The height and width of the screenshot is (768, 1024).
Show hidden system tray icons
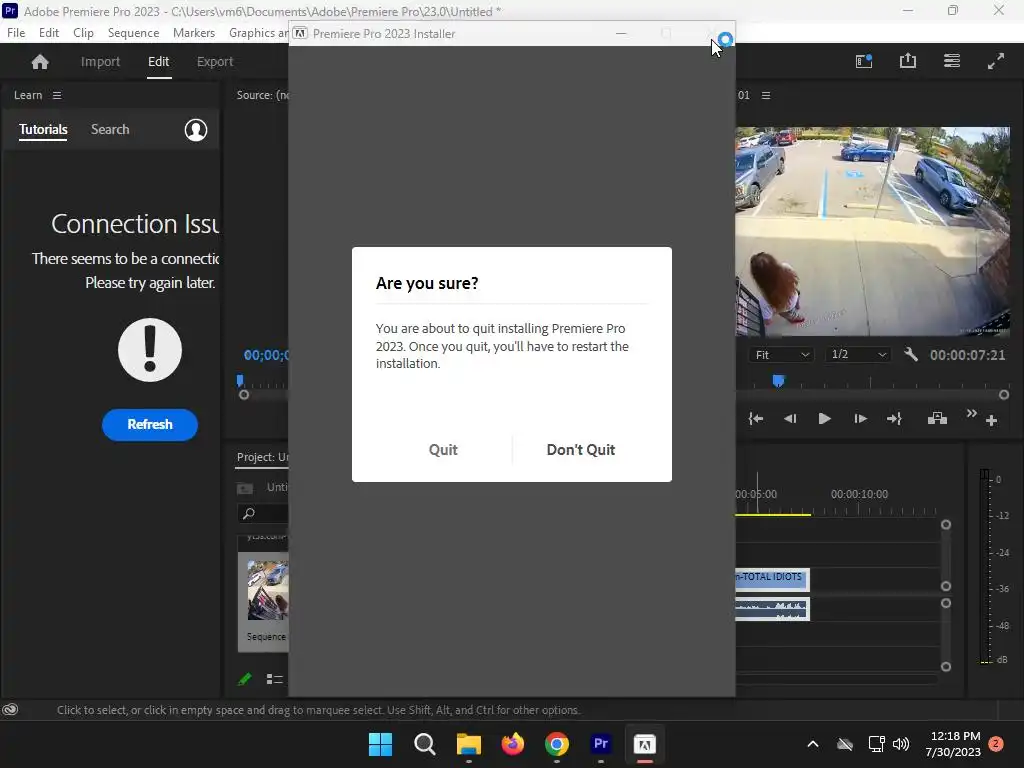pos(812,744)
